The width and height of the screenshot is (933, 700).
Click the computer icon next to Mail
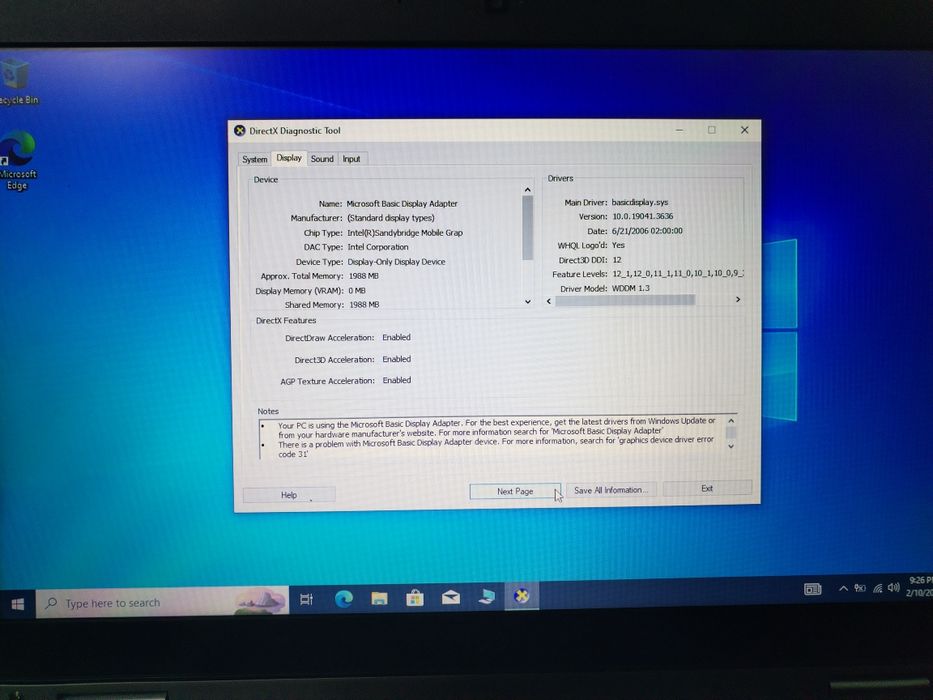(486, 596)
